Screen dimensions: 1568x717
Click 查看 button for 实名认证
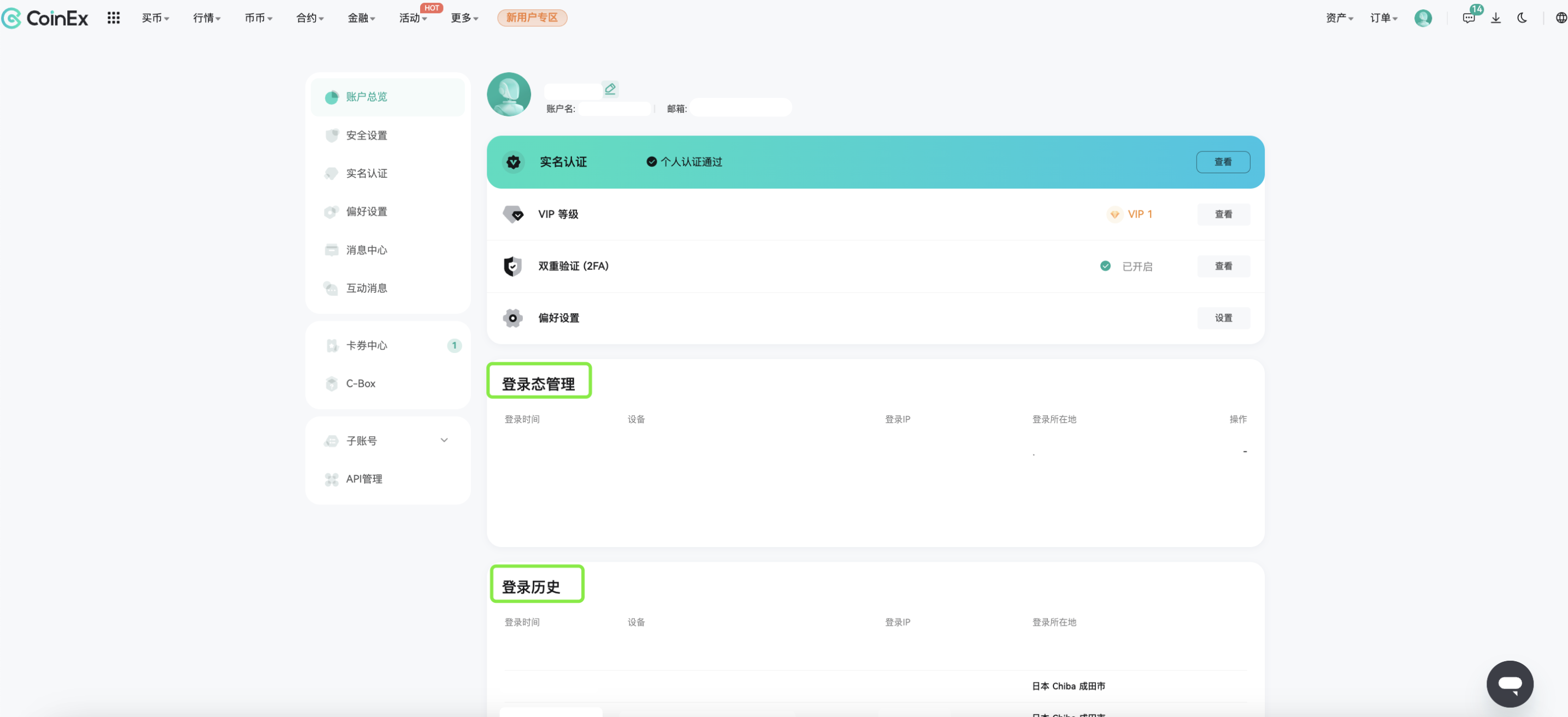coord(1222,162)
